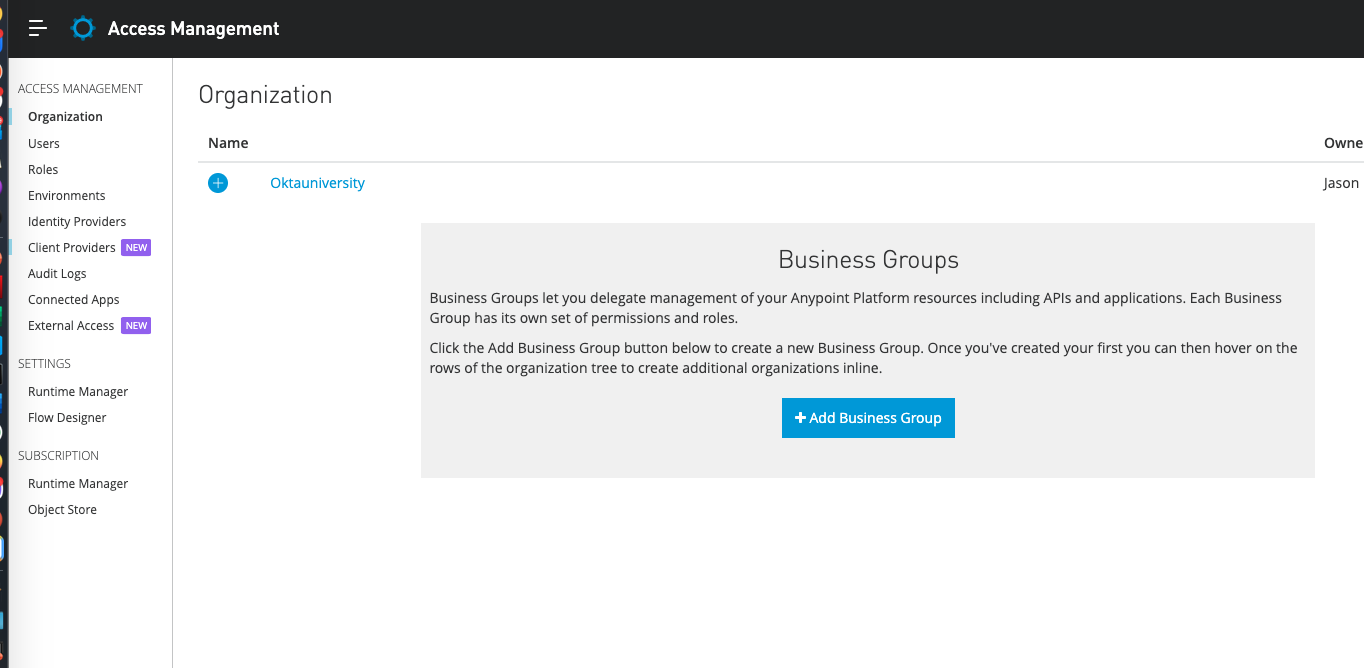This screenshot has height=668, width=1364.
Task: Click the Anypoint Access Management logo
Action: click(x=83, y=28)
